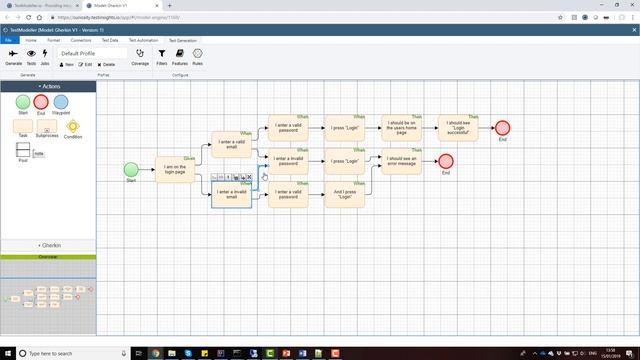Select the 'I enter a invalid email' node
Image resolution: width=640 pixels, height=360 pixels.
(x=231, y=194)
